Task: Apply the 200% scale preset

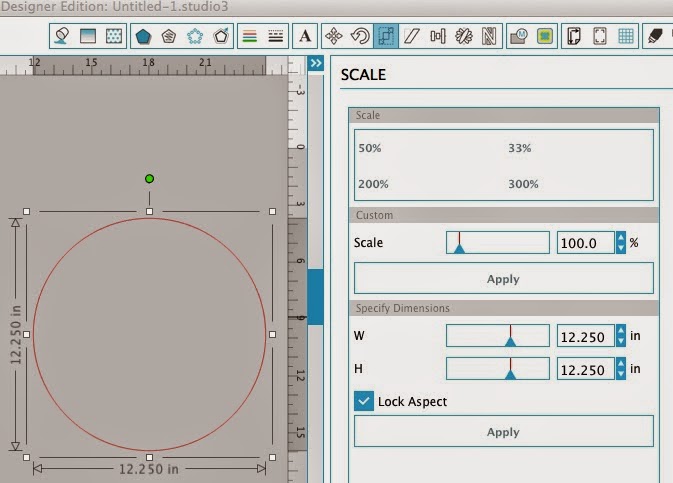Action: pyautogui.click(x=373, y=184)
